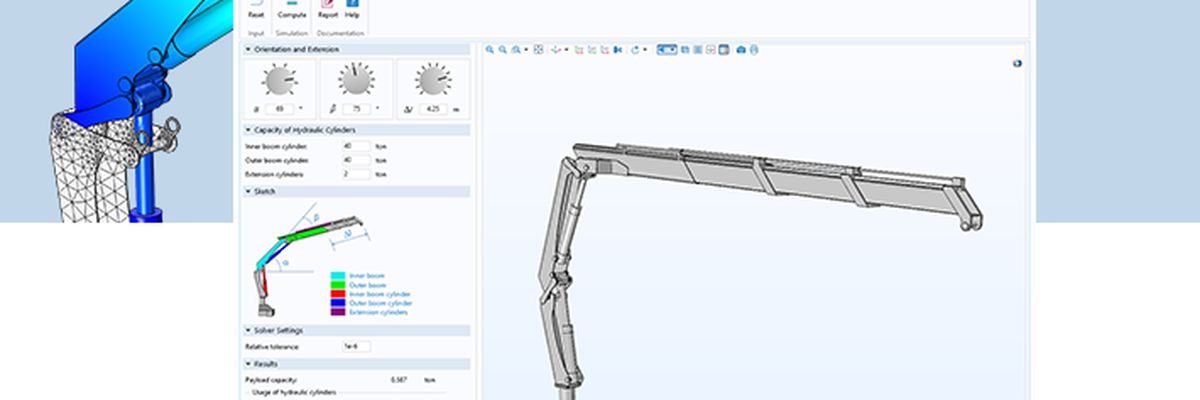Click the beta angle rotary knob
This screenshot has height=400, width=1200.
click(x=355, y=79)
